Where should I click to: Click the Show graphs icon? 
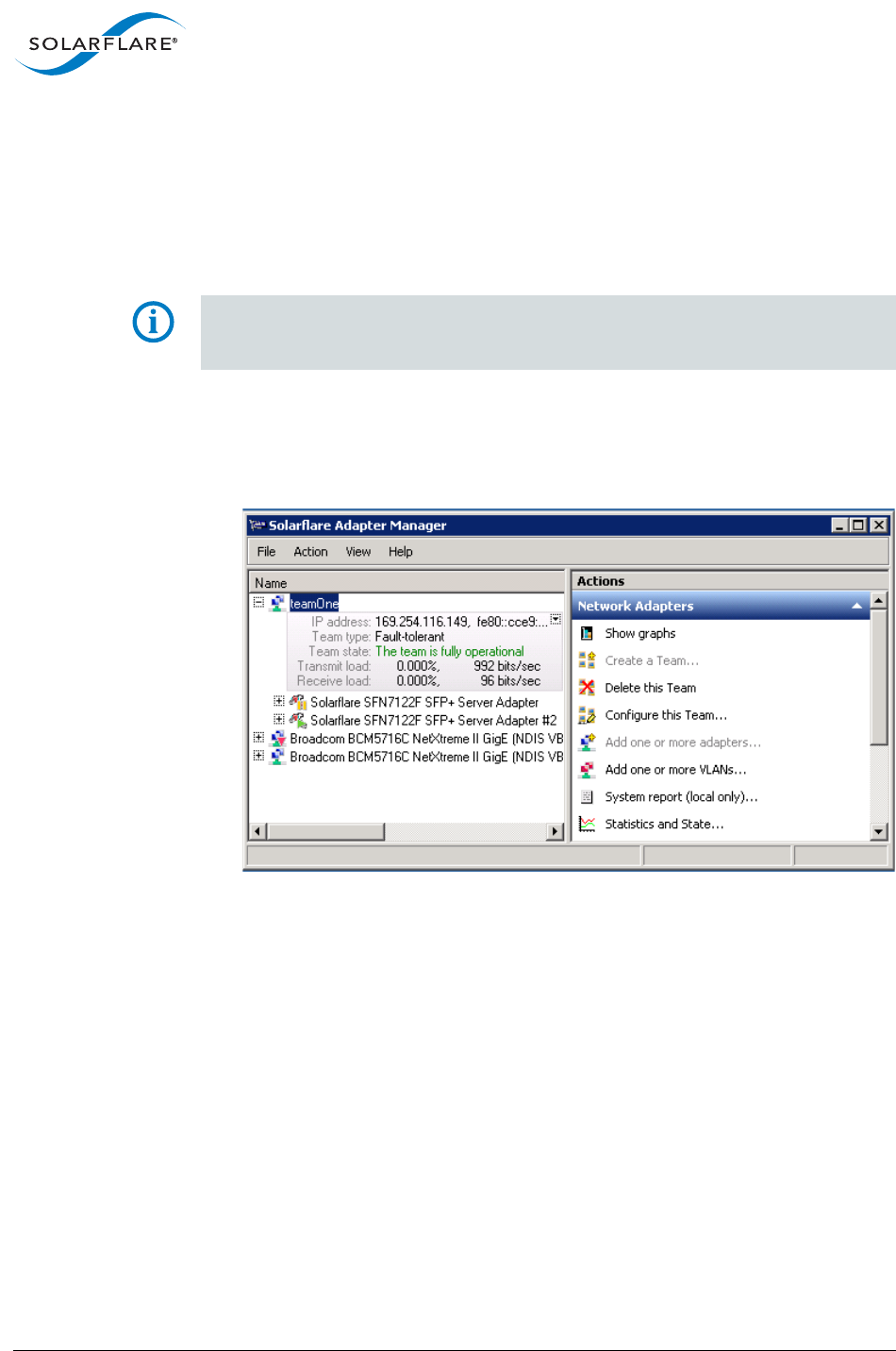(587, 633)
